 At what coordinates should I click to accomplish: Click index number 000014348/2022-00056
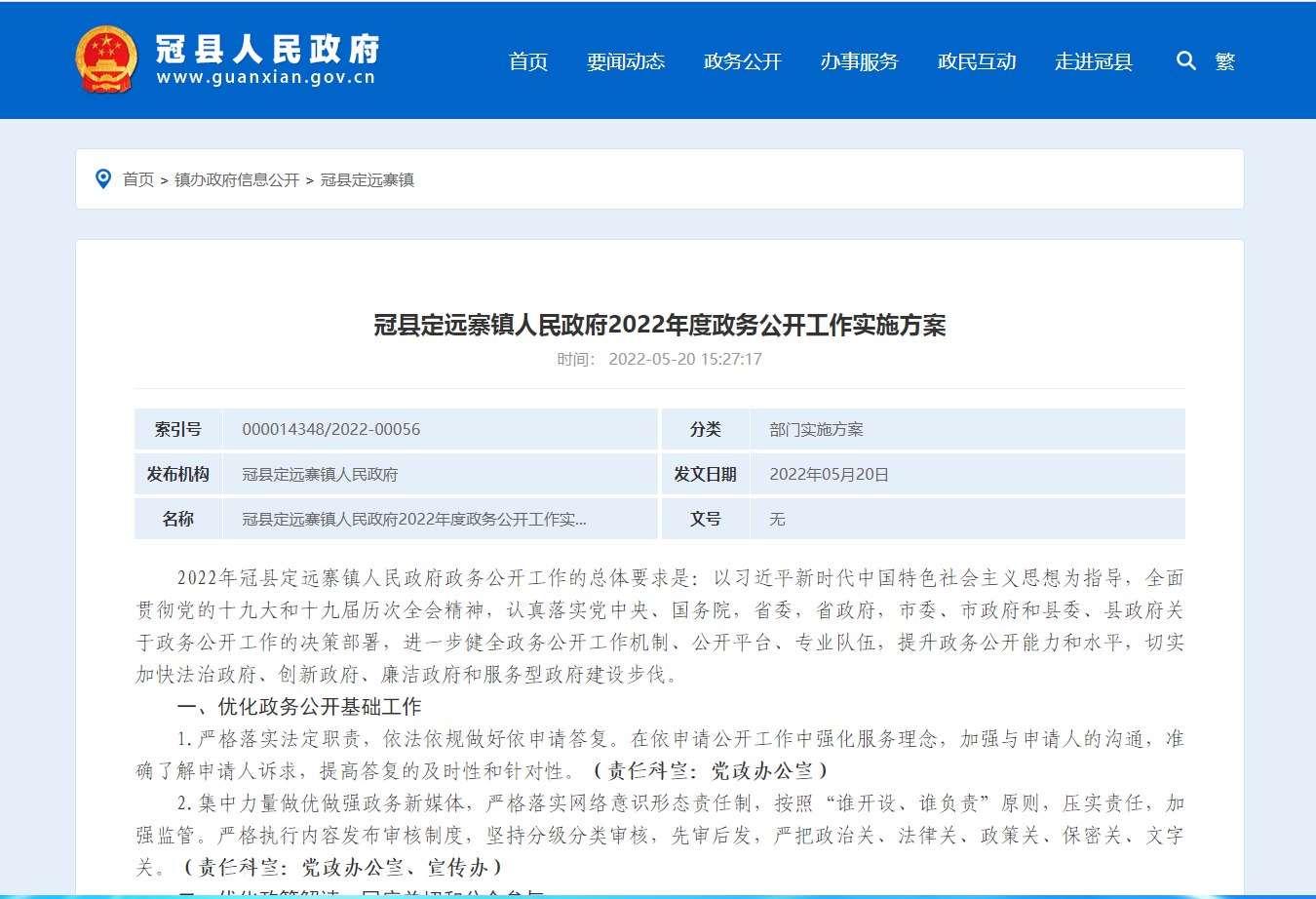coord(331,429)
